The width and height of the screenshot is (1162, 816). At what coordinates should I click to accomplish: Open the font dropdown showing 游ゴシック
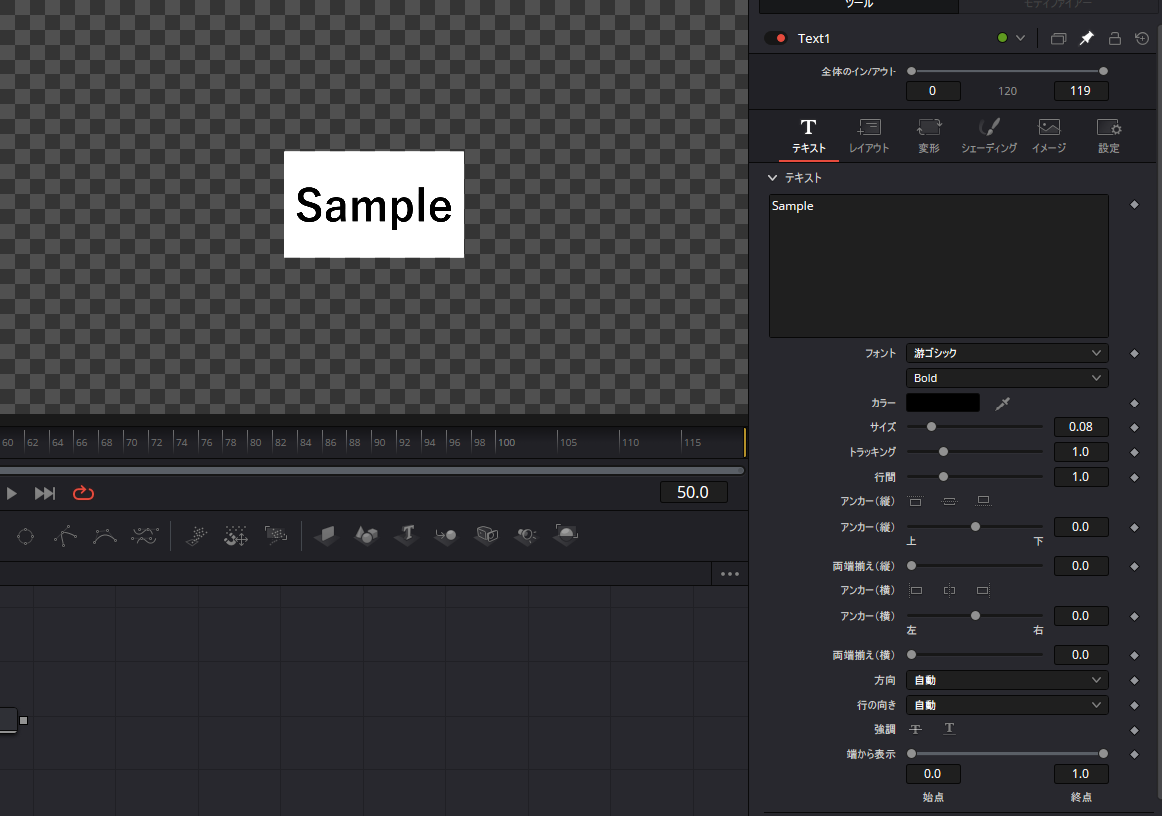[x=1006, y=352]
